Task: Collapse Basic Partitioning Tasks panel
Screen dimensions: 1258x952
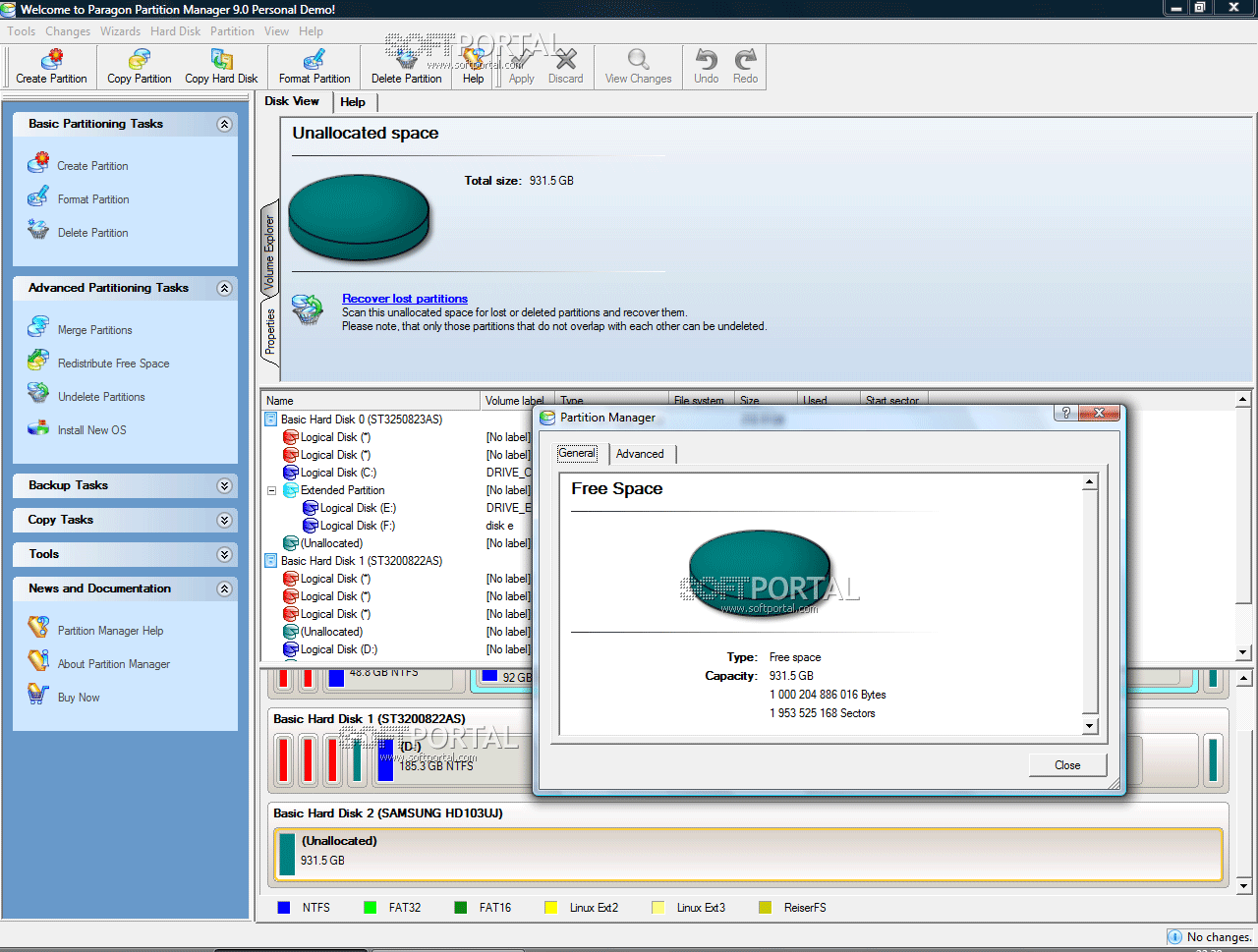Action: [x=224, y=124]
